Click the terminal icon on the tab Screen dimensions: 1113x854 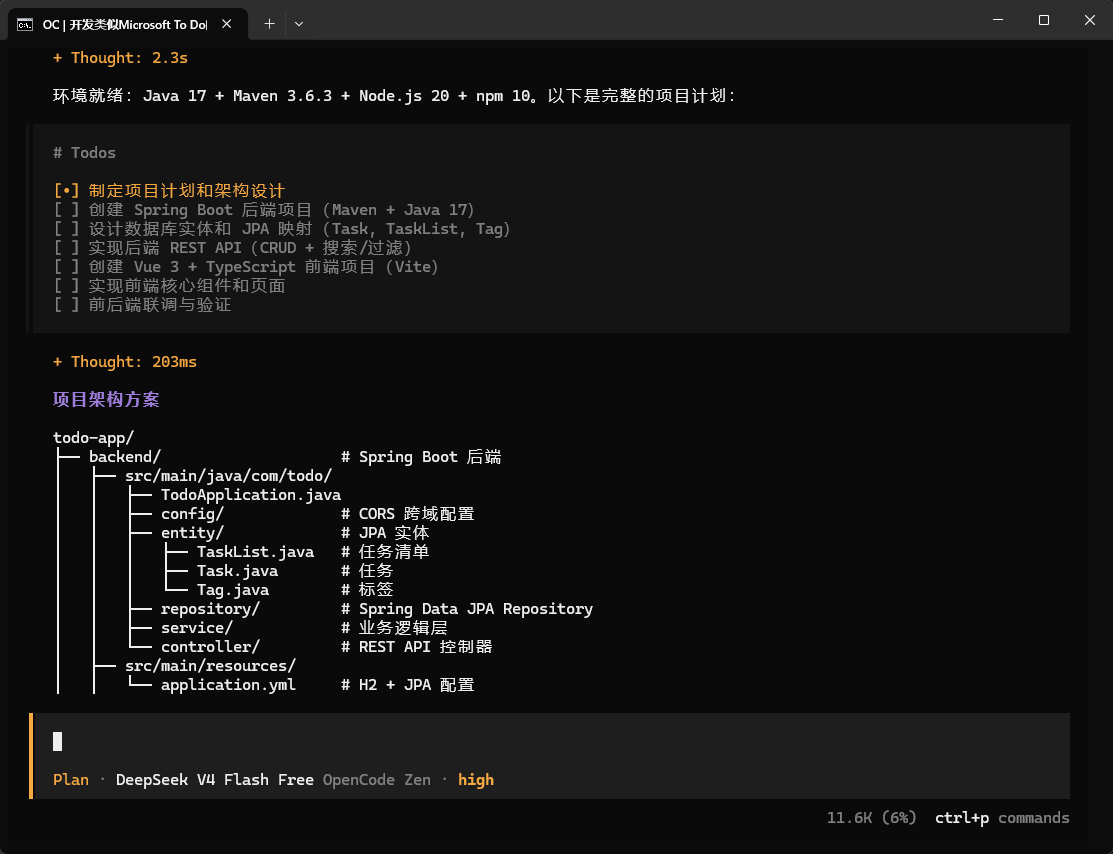(x=25, y=25)
